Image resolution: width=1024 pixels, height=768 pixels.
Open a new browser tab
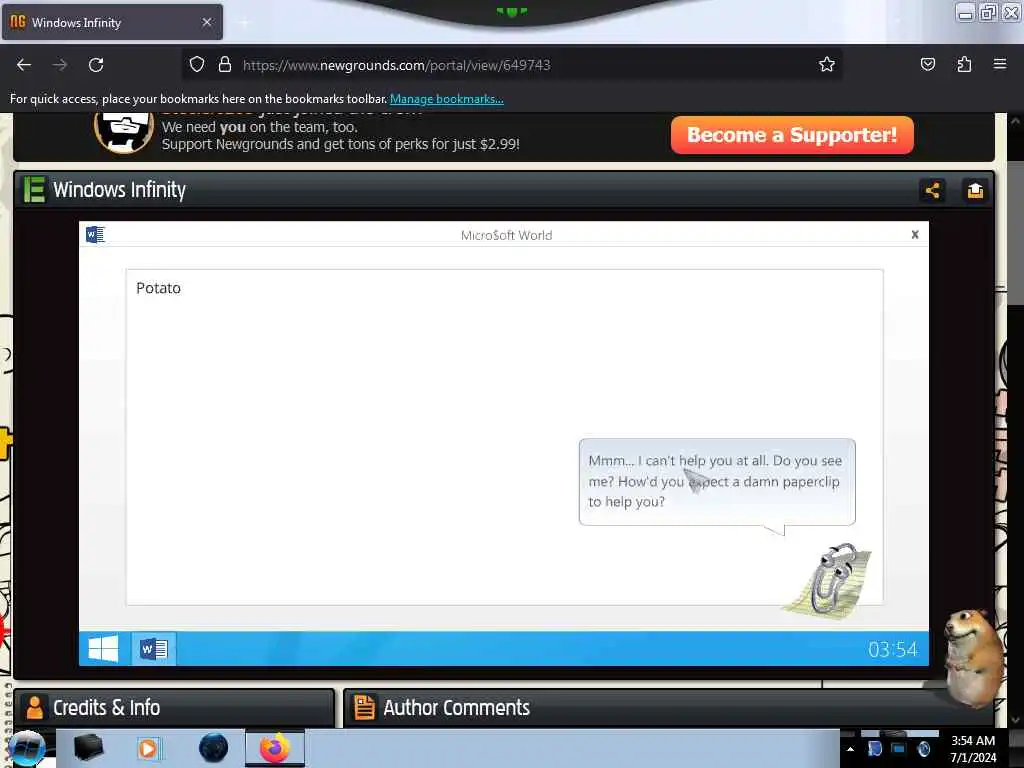(244, 23)
